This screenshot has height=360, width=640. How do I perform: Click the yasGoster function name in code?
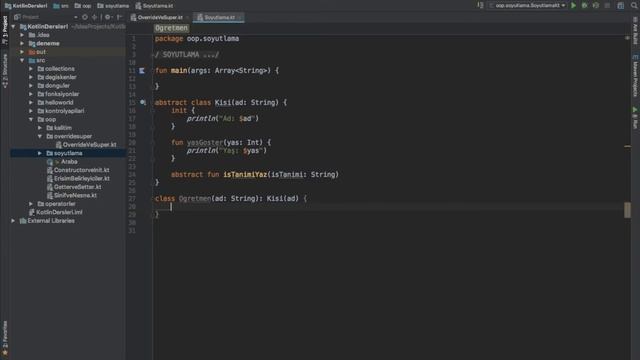[x=205, y=142]
